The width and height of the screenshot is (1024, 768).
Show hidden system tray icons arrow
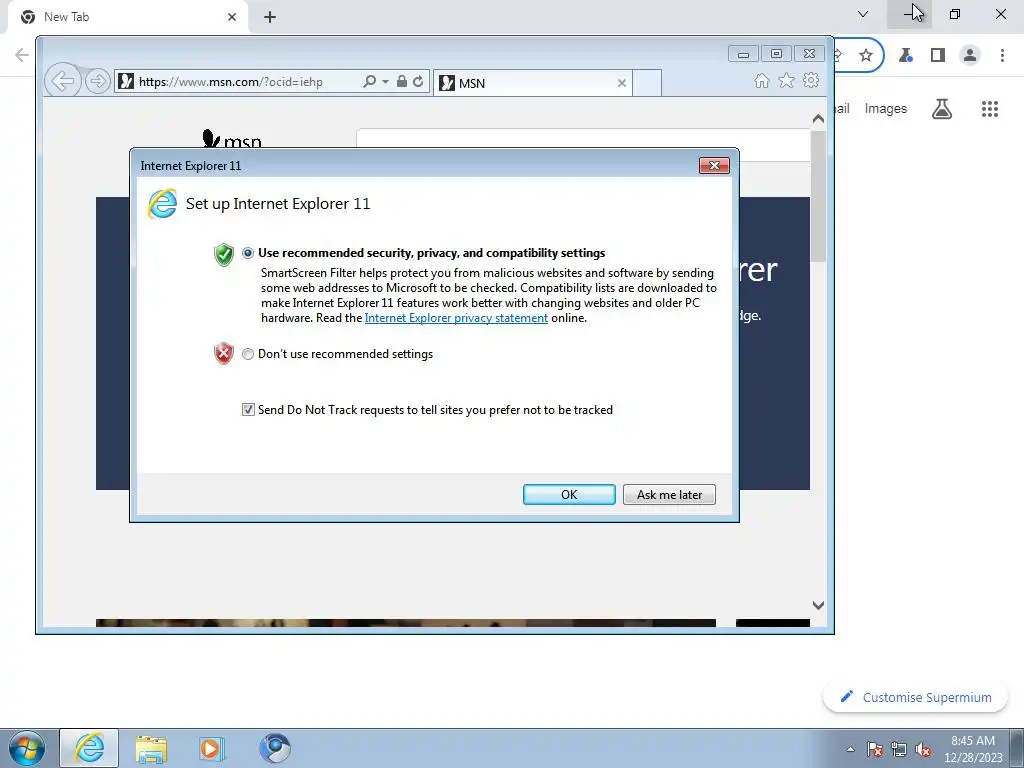(850, 749)
